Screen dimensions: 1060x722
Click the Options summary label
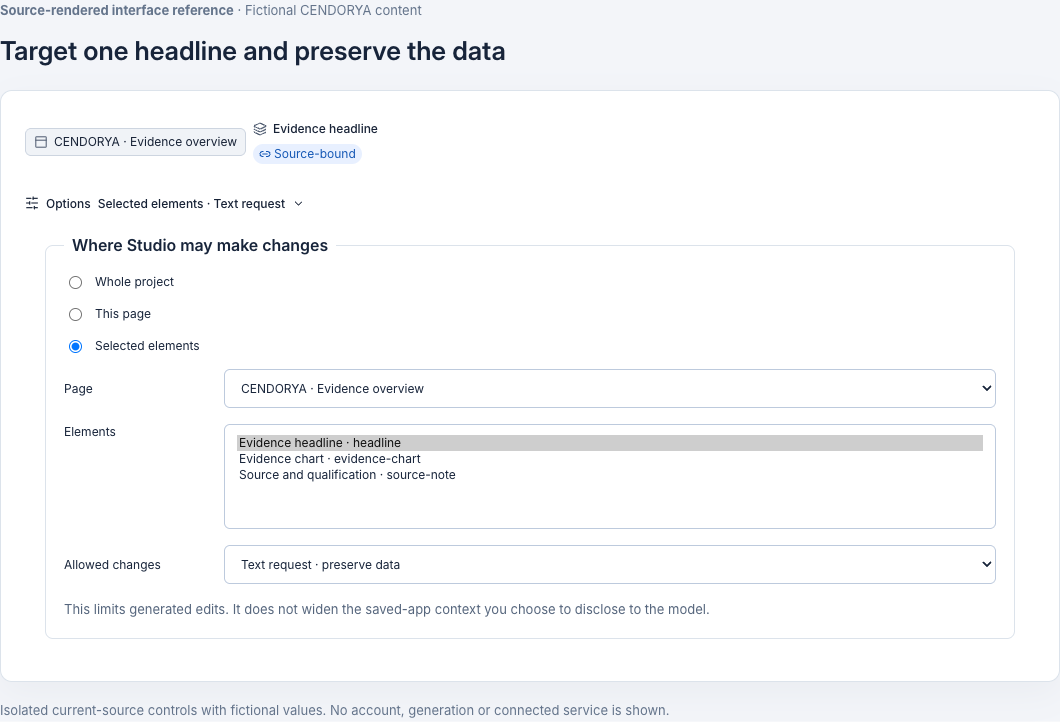(68, 203)
